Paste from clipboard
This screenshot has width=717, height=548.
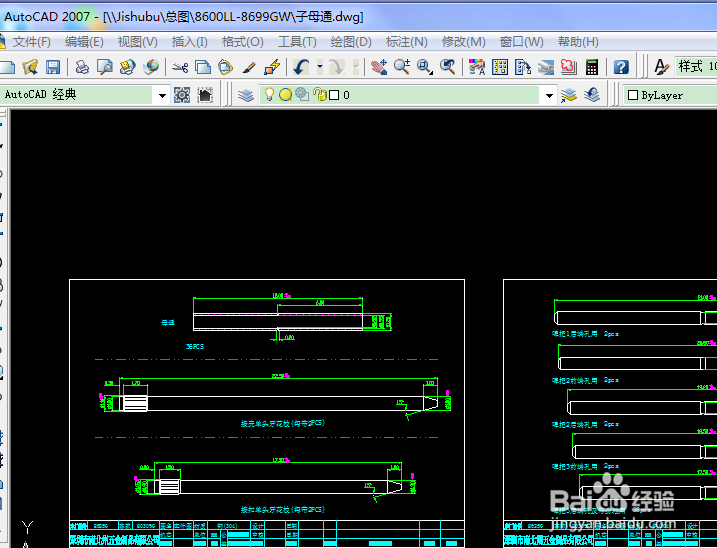click(x=225, y=67)
